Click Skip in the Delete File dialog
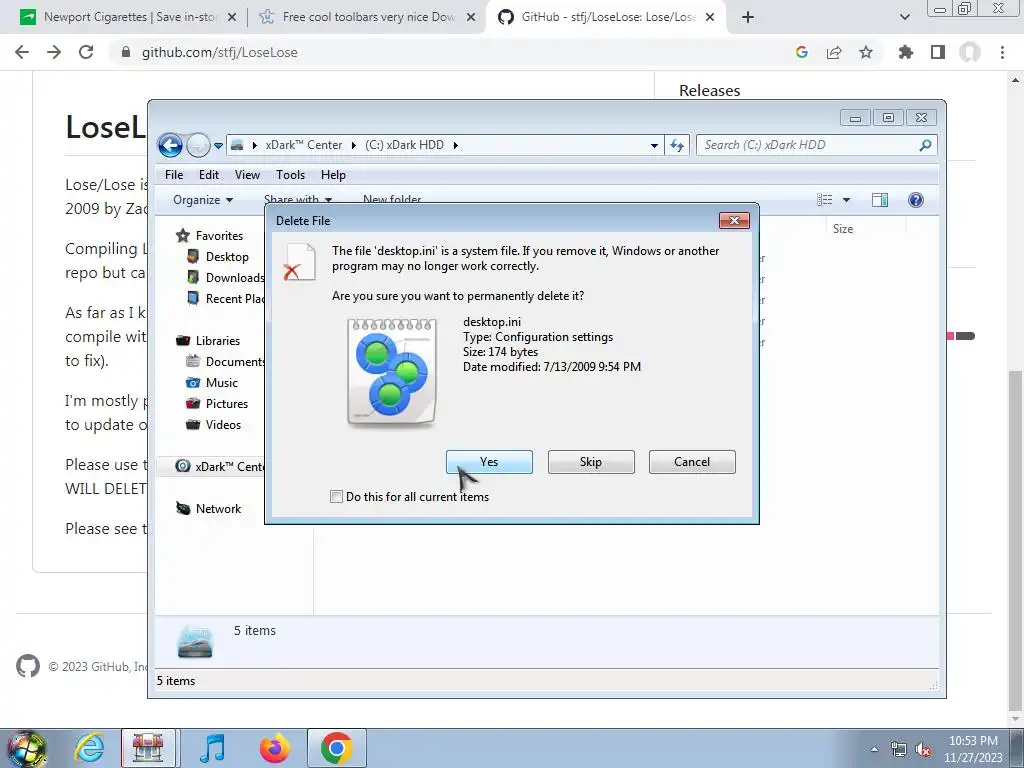The image size is (1024, 768). point(591,462)
